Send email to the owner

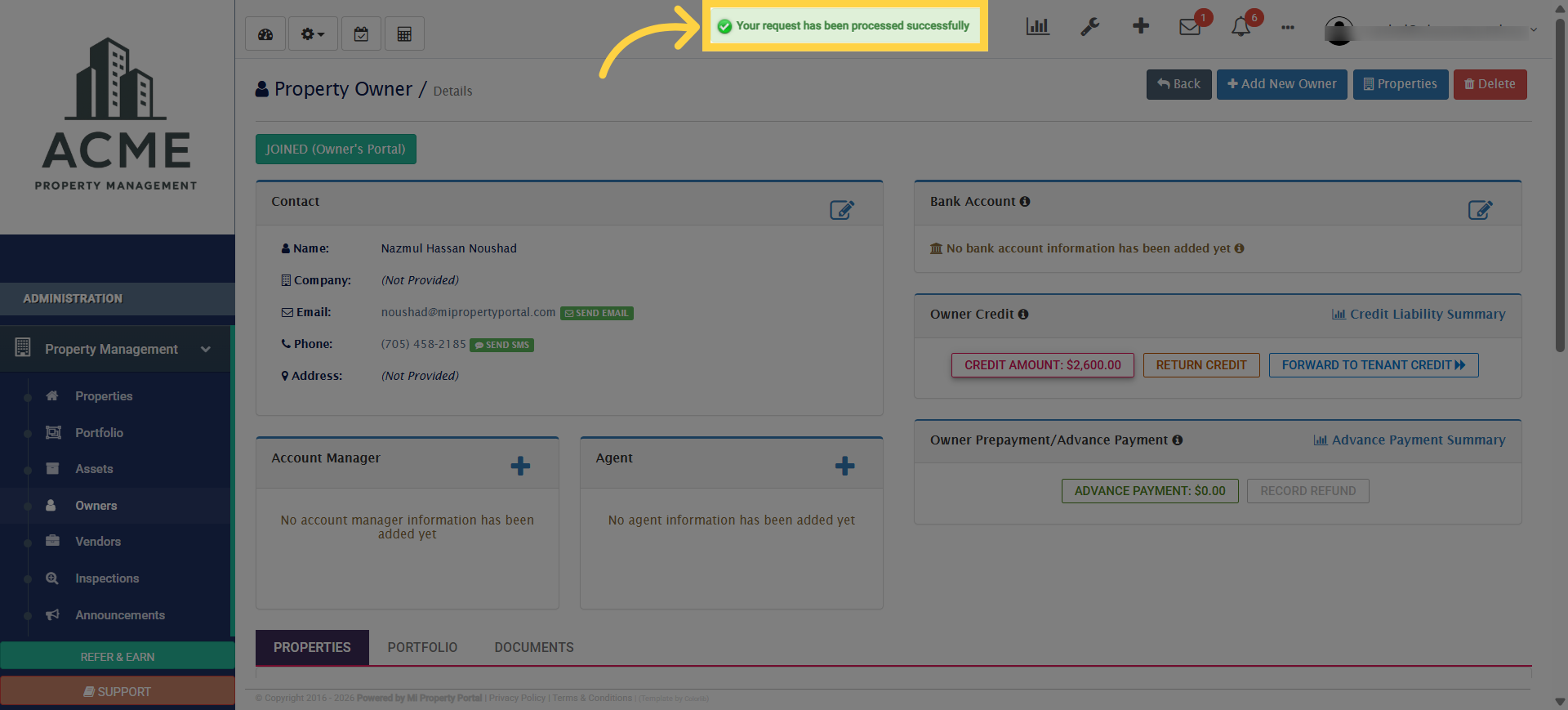[x=597, y=313]
